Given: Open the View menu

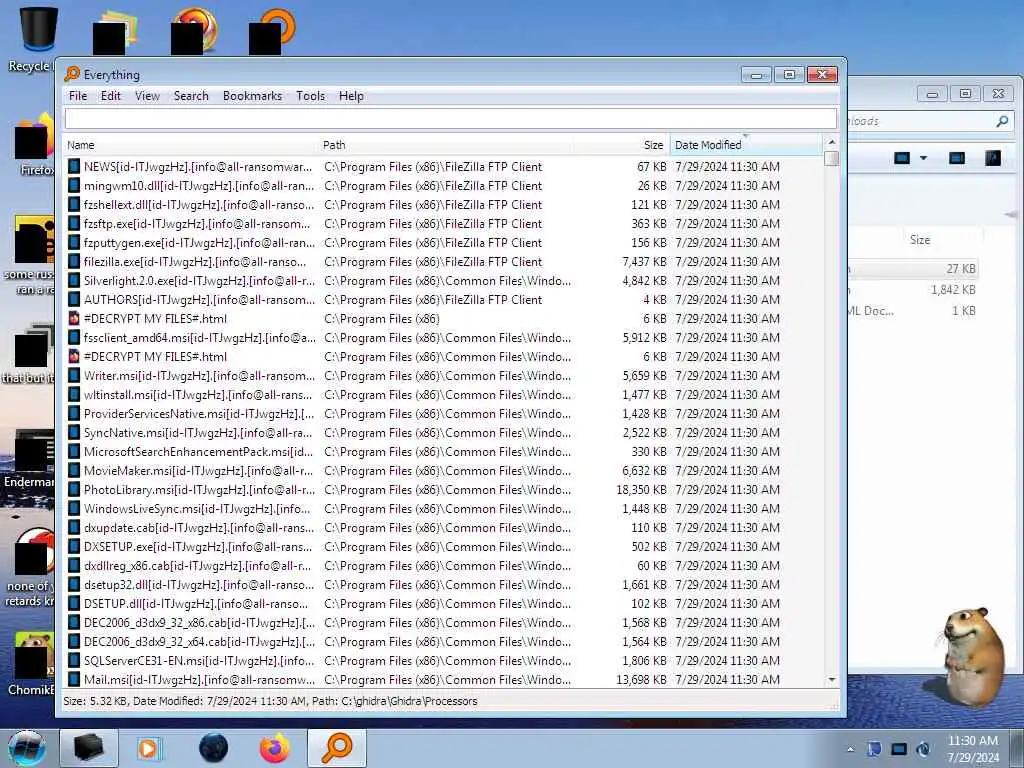Looking at the screenshot, I should 147,96.
